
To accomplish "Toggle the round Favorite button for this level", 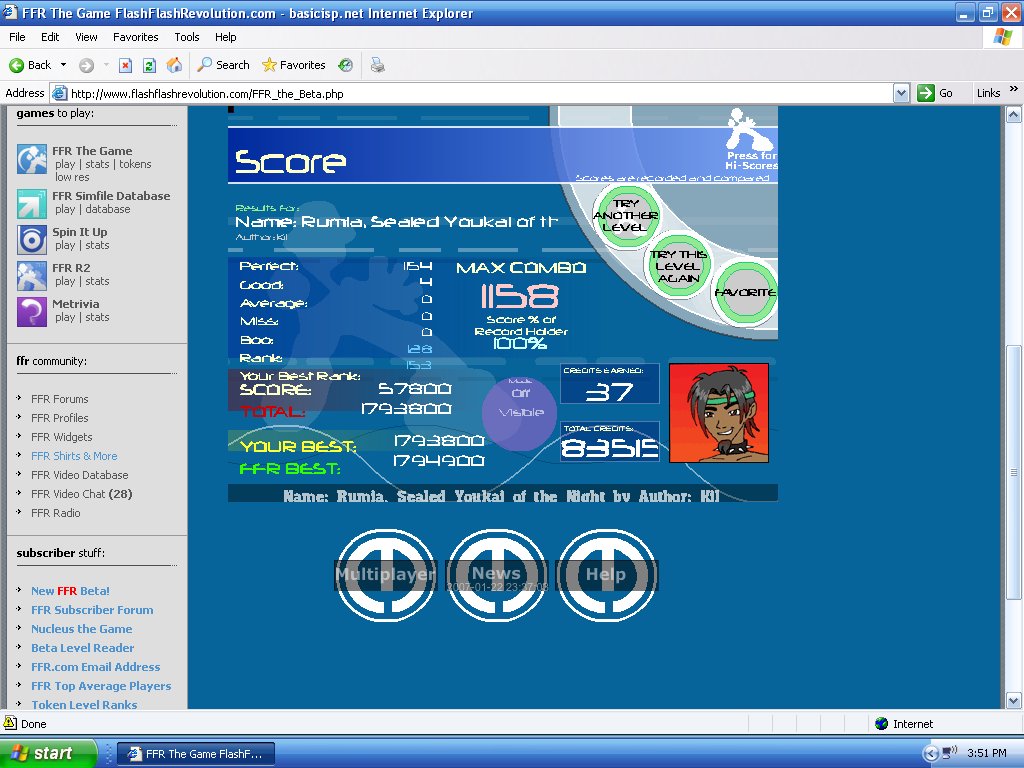I will pos(744,293).
